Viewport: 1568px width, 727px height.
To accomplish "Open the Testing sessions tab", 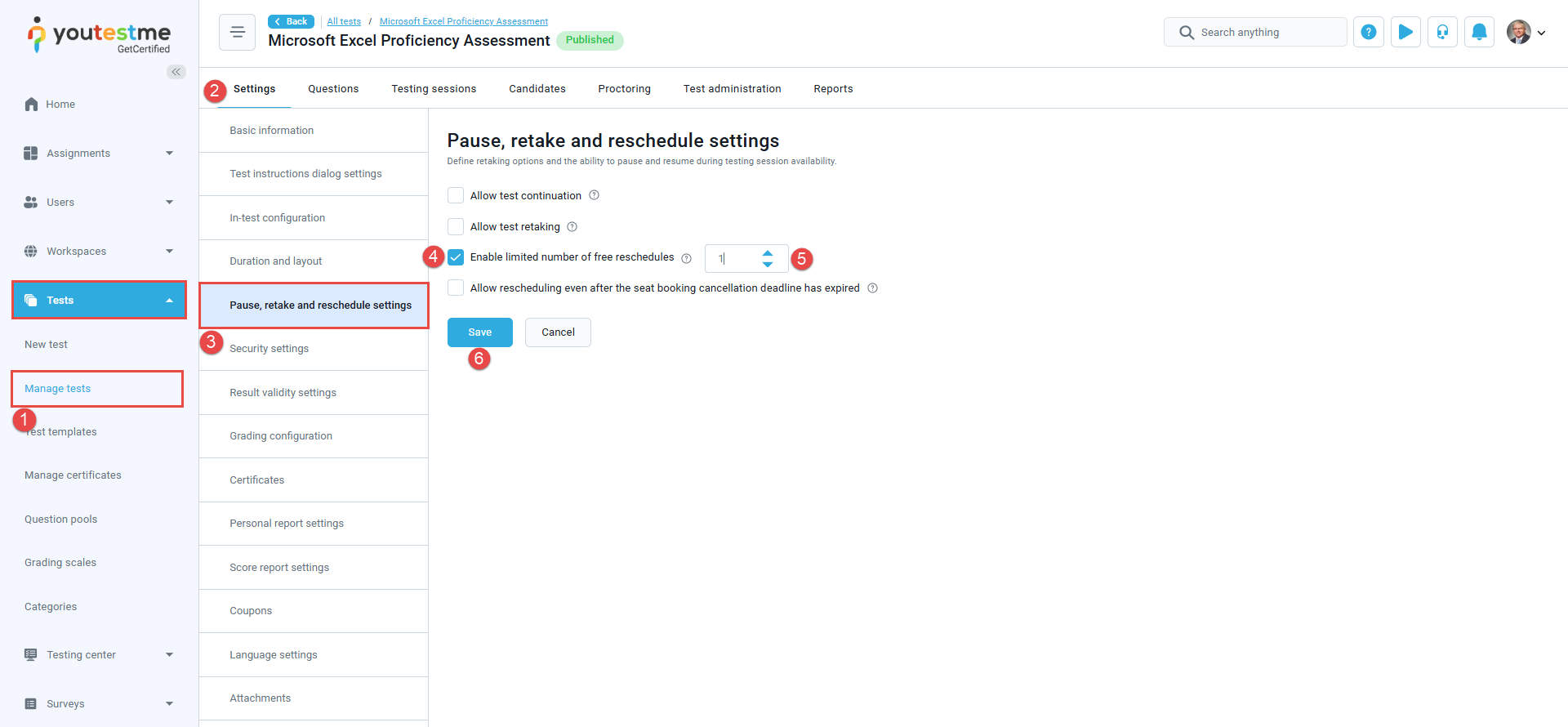I will coord(434,88).
